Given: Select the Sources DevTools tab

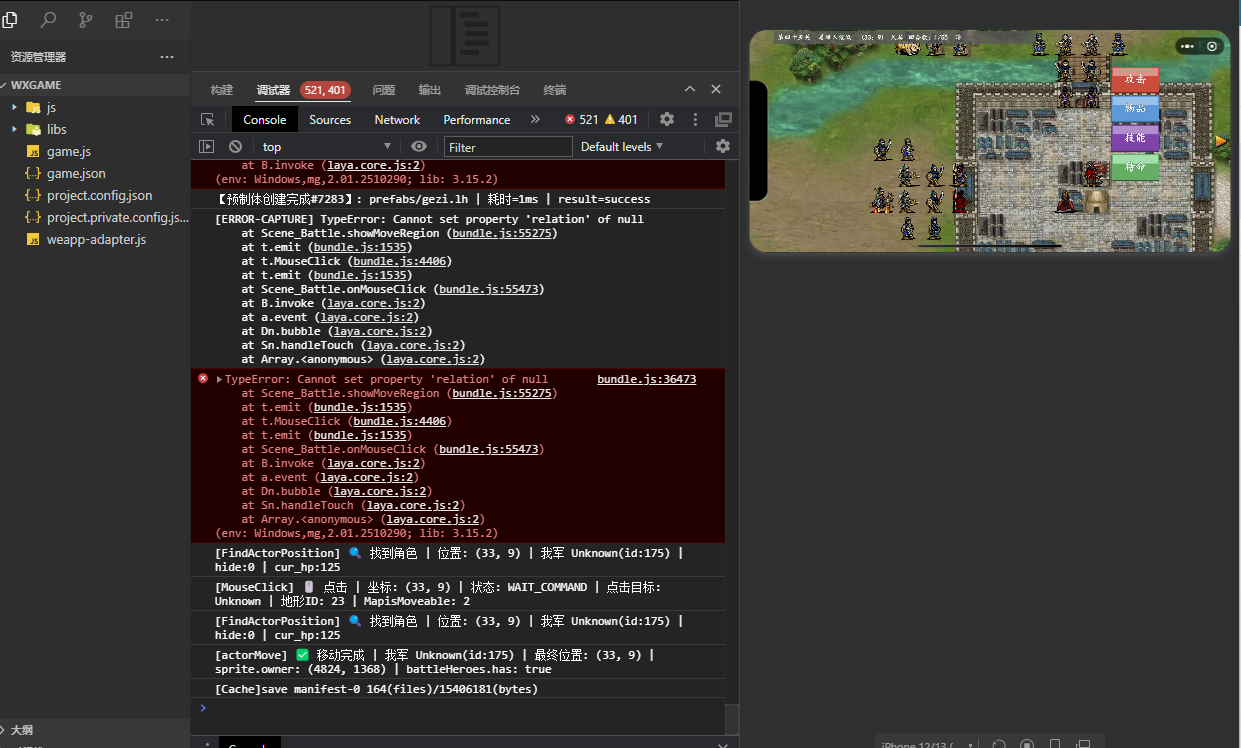Looking at the screenshot, I should 330,119.
